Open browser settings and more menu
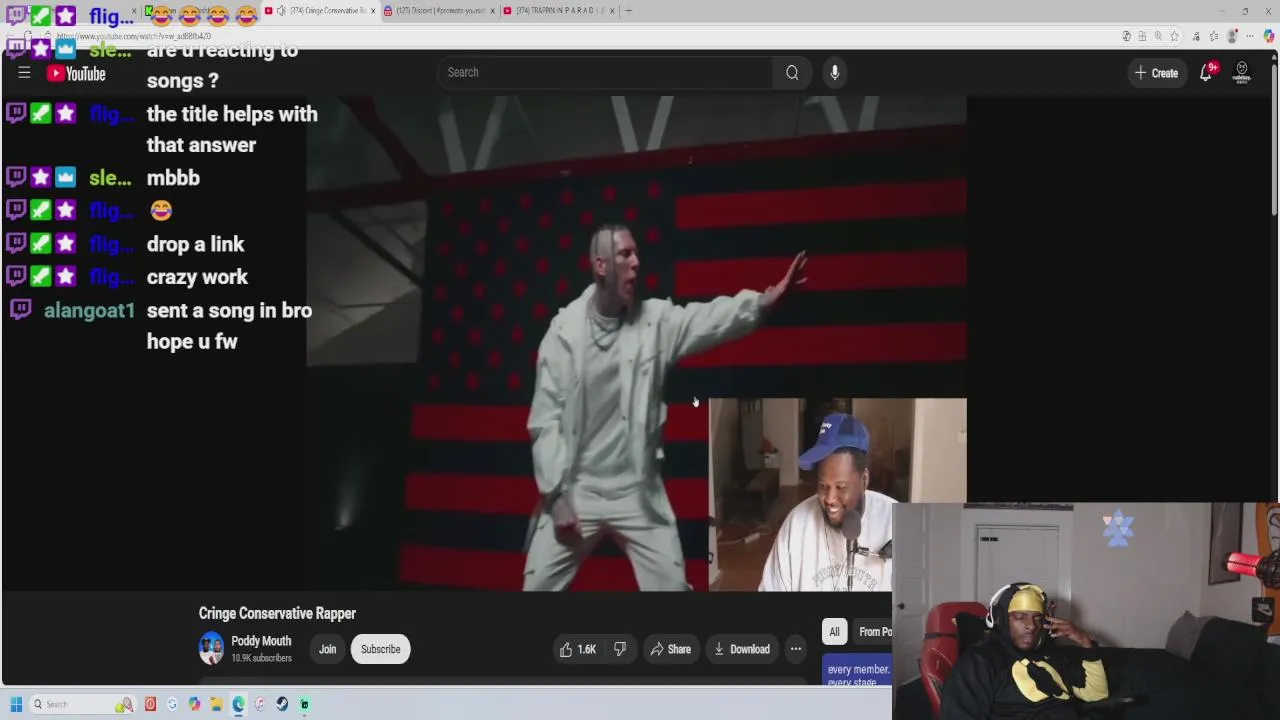The image size is (1280, 720). [x=1250, y=36]
